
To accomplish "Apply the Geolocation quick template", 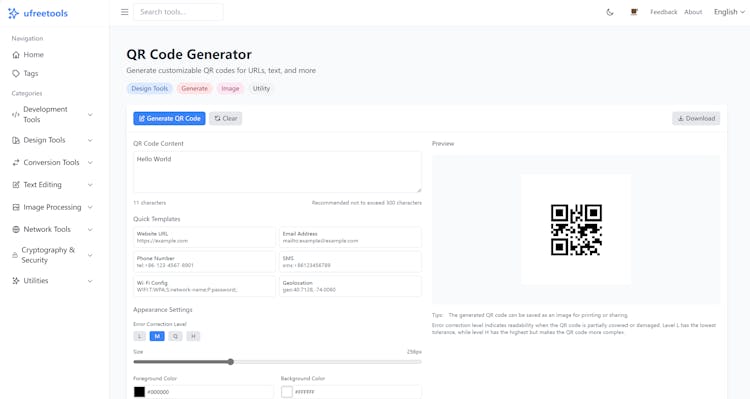I will coord(350,286).
